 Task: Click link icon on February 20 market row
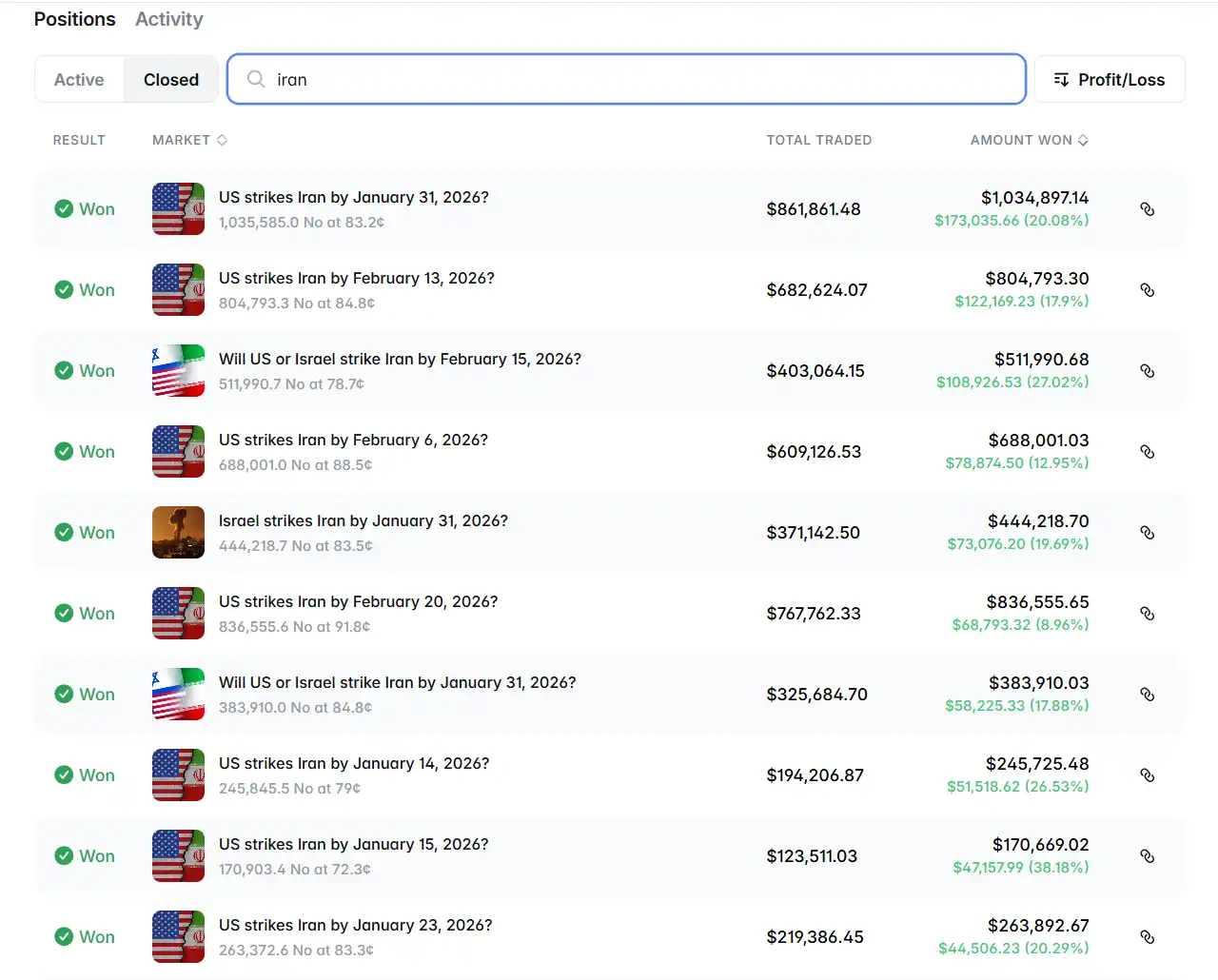click(1148, 614)
